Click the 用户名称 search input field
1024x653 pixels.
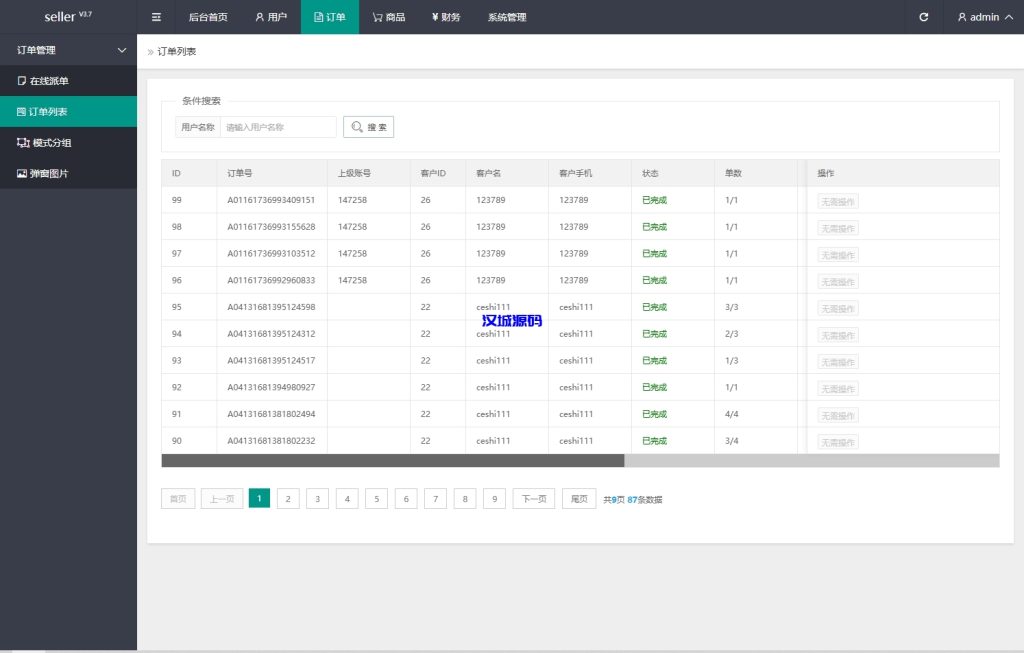278,127
